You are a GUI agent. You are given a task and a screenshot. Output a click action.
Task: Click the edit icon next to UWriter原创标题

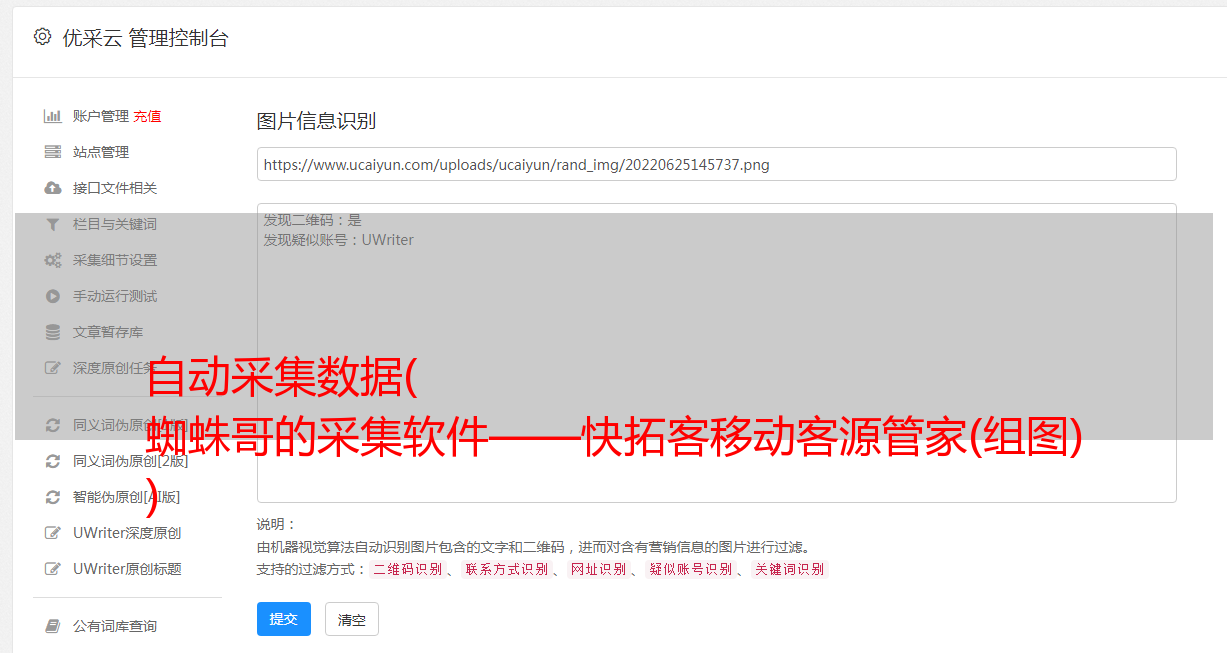(x=53, y=569)
